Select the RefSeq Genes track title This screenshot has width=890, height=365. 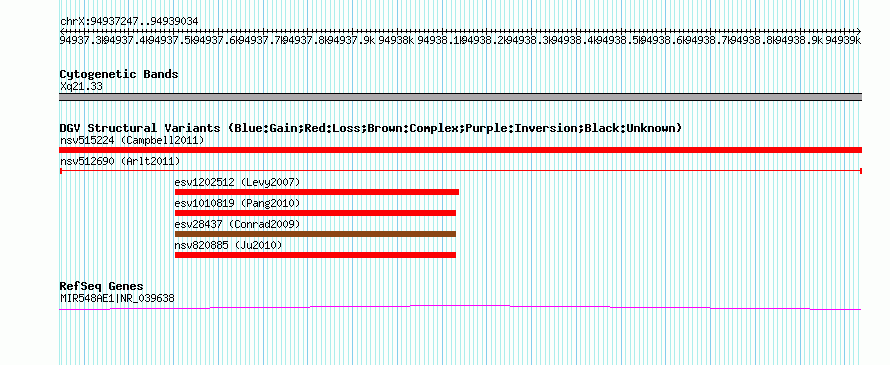pyautogui.click(x=102, y=286)
